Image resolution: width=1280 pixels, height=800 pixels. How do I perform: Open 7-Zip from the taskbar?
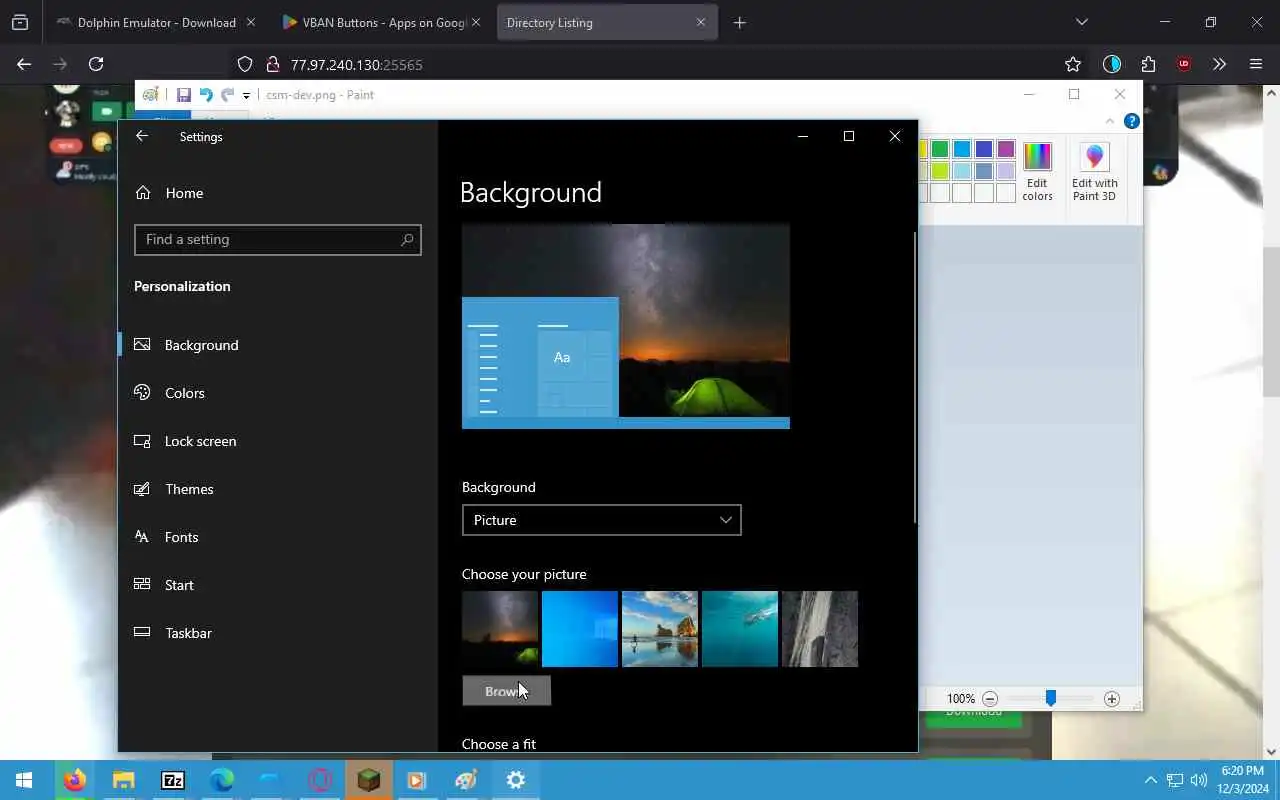(173, 780)
